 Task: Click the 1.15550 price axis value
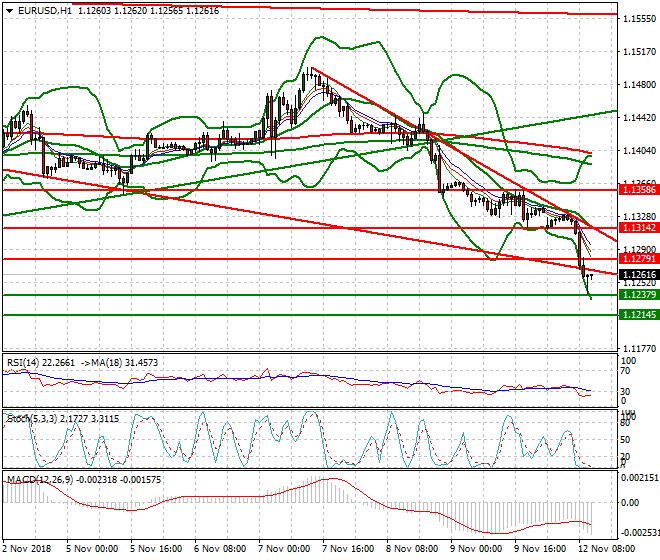point(639,19)
